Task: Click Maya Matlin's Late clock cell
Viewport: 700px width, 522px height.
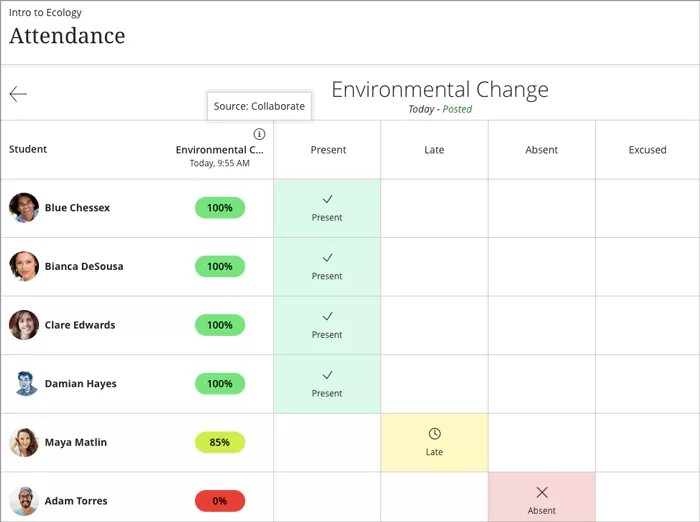Action: [x=434, y=442]
